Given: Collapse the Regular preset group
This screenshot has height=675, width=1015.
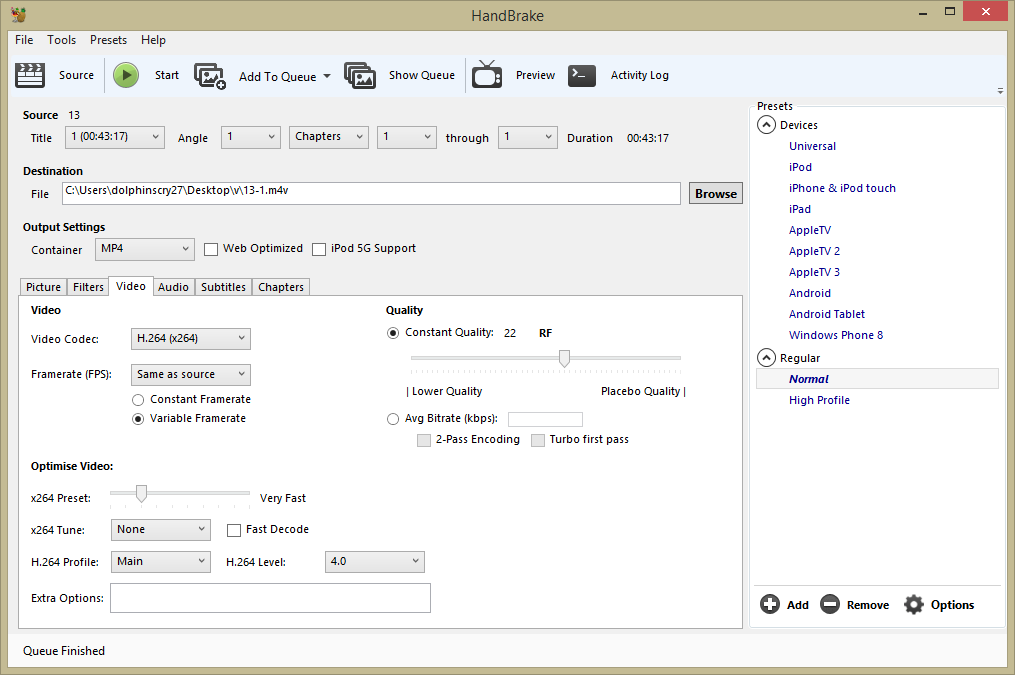Looking at the screenshot, I should point(766,358).
